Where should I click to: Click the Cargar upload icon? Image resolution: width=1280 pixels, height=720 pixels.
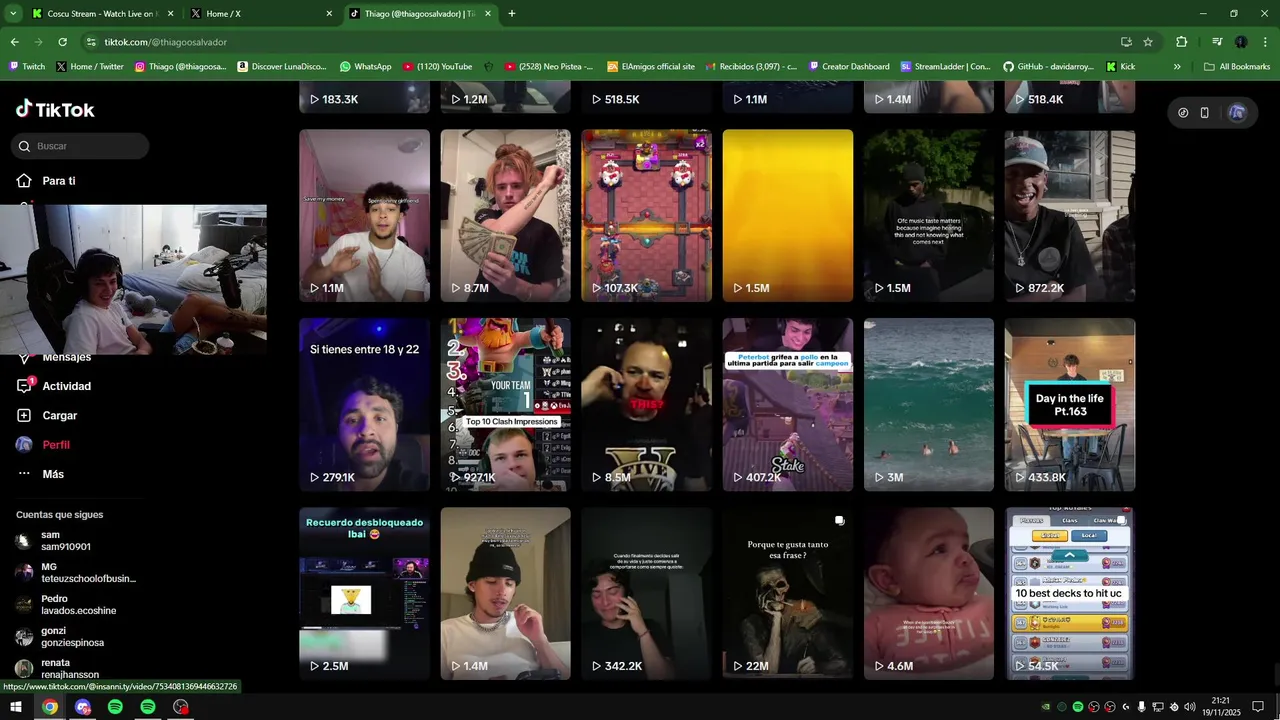pos(24,415)
